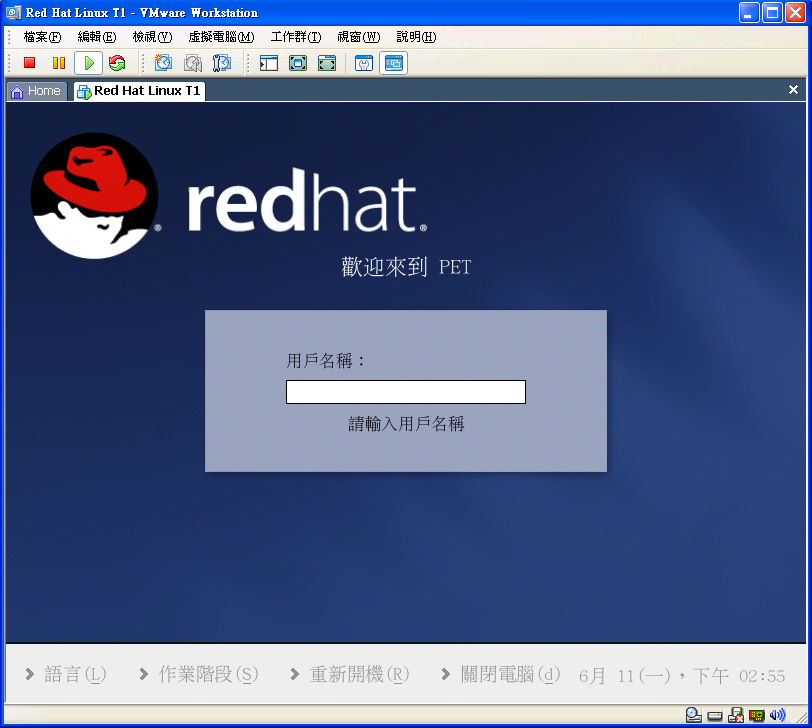
Task: Show the console view icon
Action: 394,63
